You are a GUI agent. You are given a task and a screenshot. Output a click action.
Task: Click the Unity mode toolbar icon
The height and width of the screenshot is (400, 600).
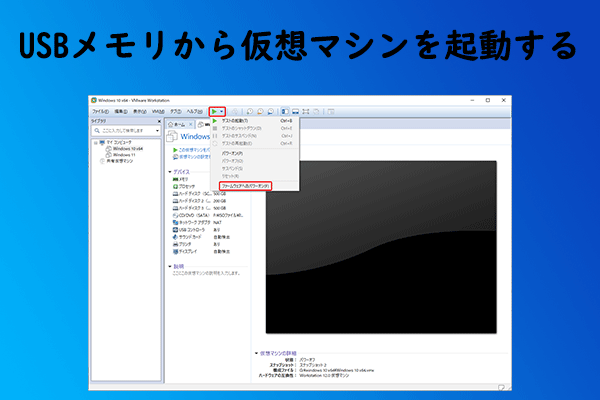coord(316,112)
